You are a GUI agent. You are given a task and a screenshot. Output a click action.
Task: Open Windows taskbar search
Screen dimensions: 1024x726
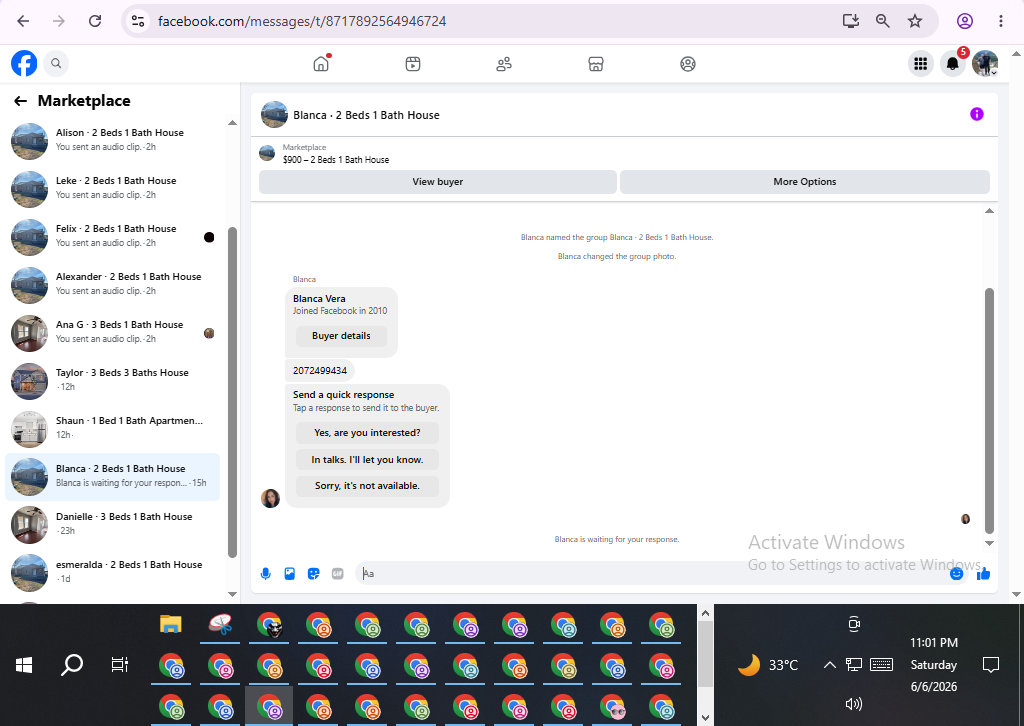pyautogui.click(x=72, y=665)
